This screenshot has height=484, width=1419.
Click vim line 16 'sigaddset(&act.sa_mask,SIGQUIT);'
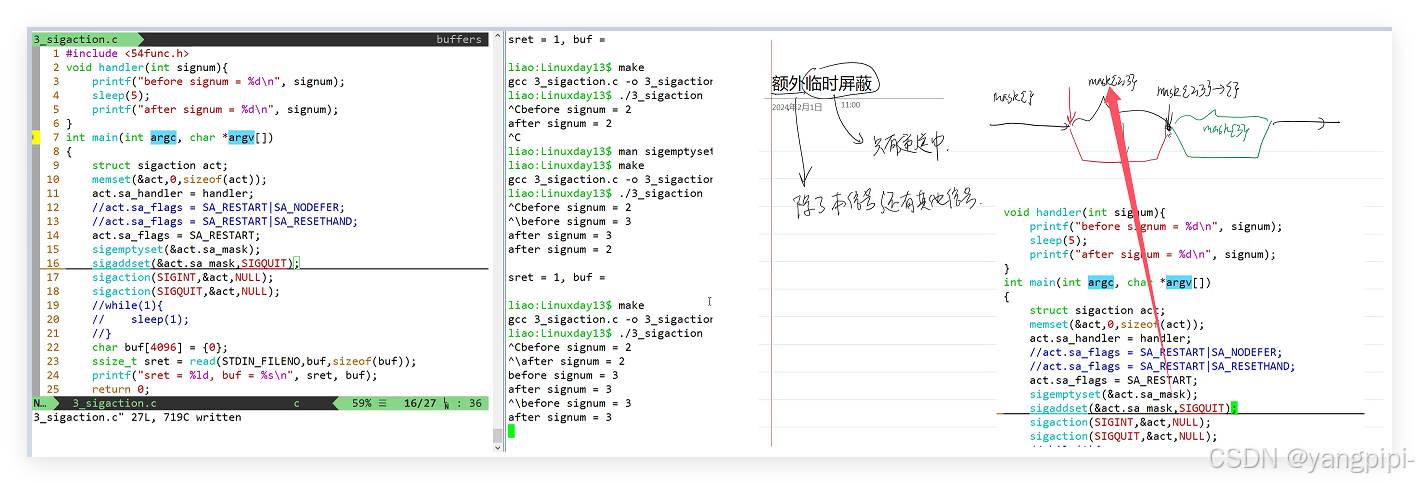point(196,264)
